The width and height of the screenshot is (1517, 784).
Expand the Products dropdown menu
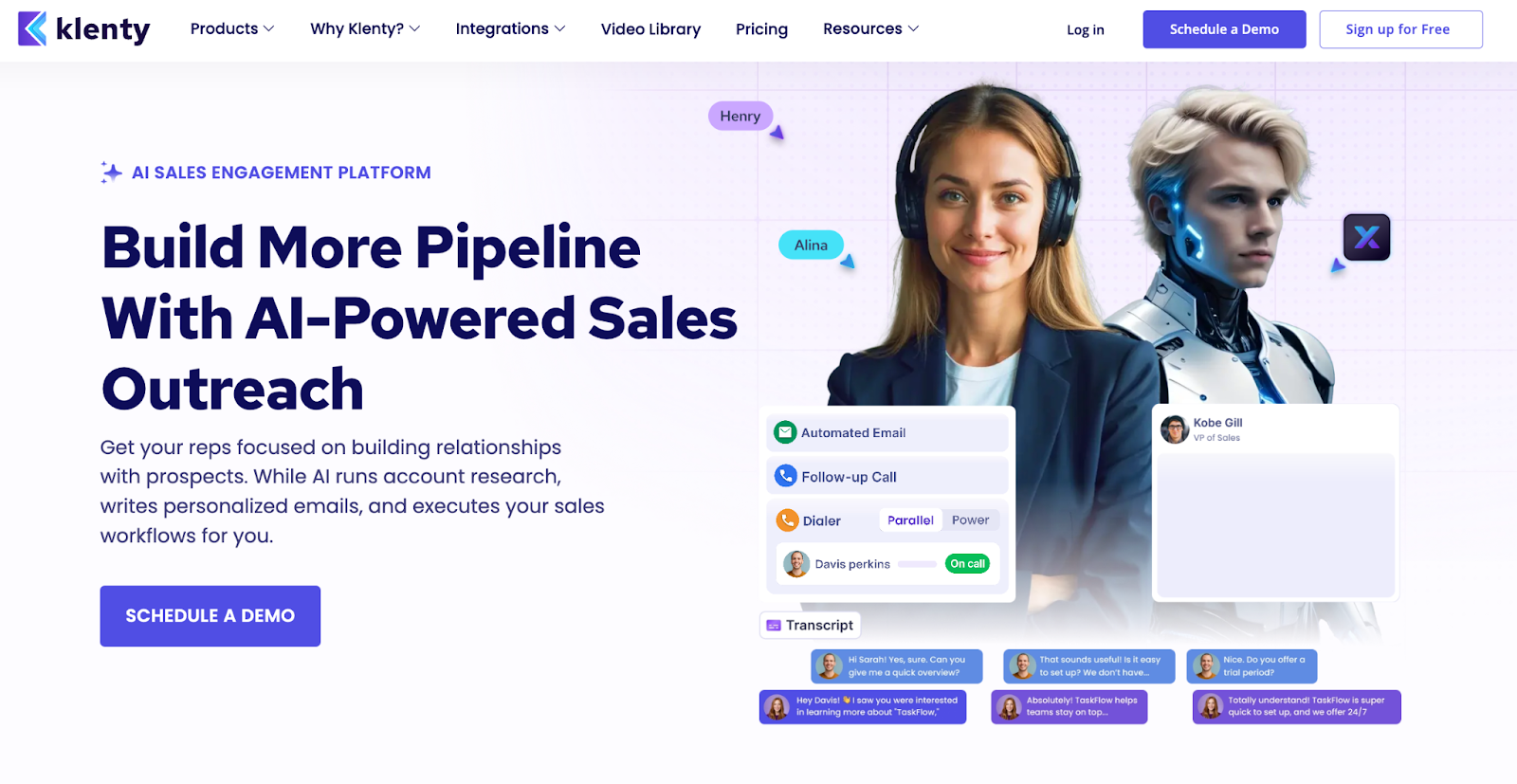pyautogui.click(x=232, y=28)
